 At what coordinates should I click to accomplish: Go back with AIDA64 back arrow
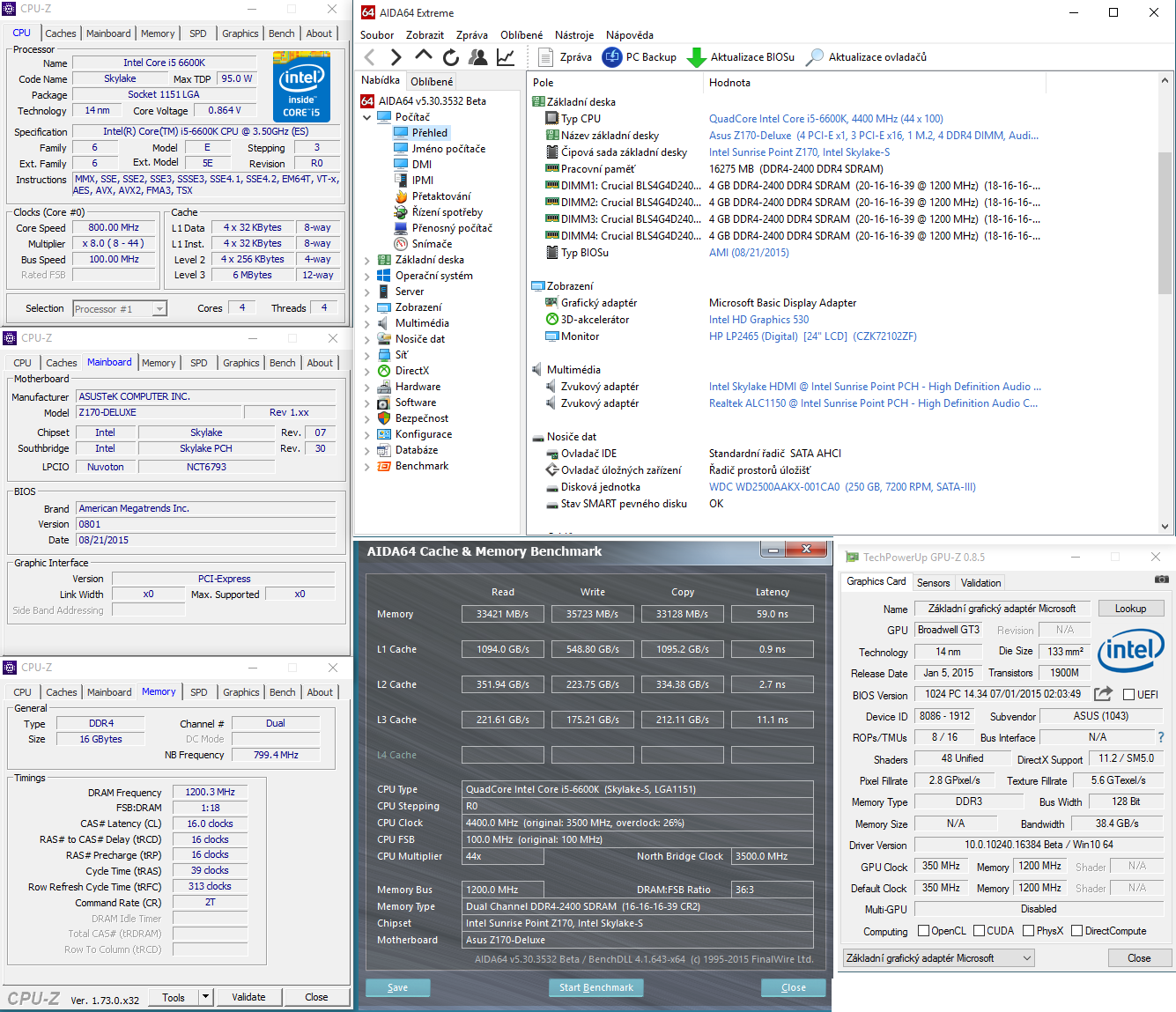[370, 57]
